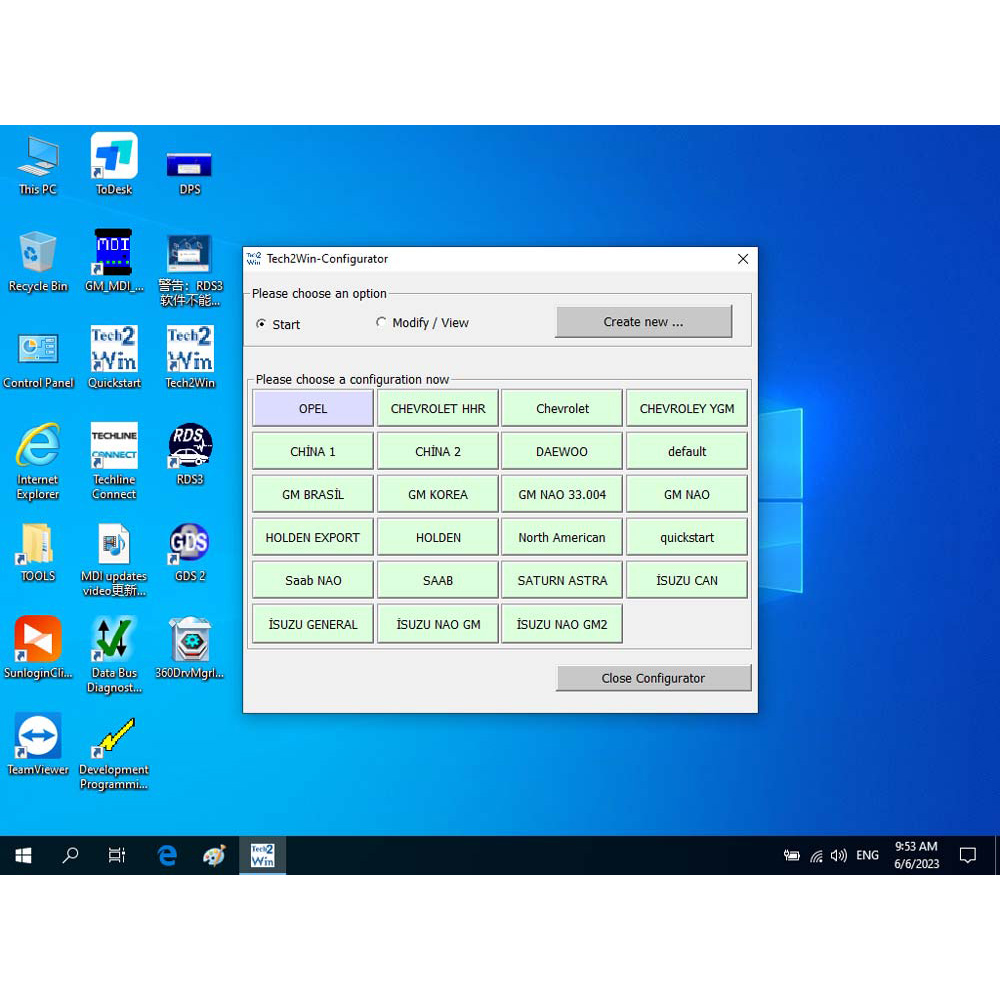Choose the İSUZU GENERAL configuration
This screenshot has height=1000, width=1000.
tap(312, 624)
